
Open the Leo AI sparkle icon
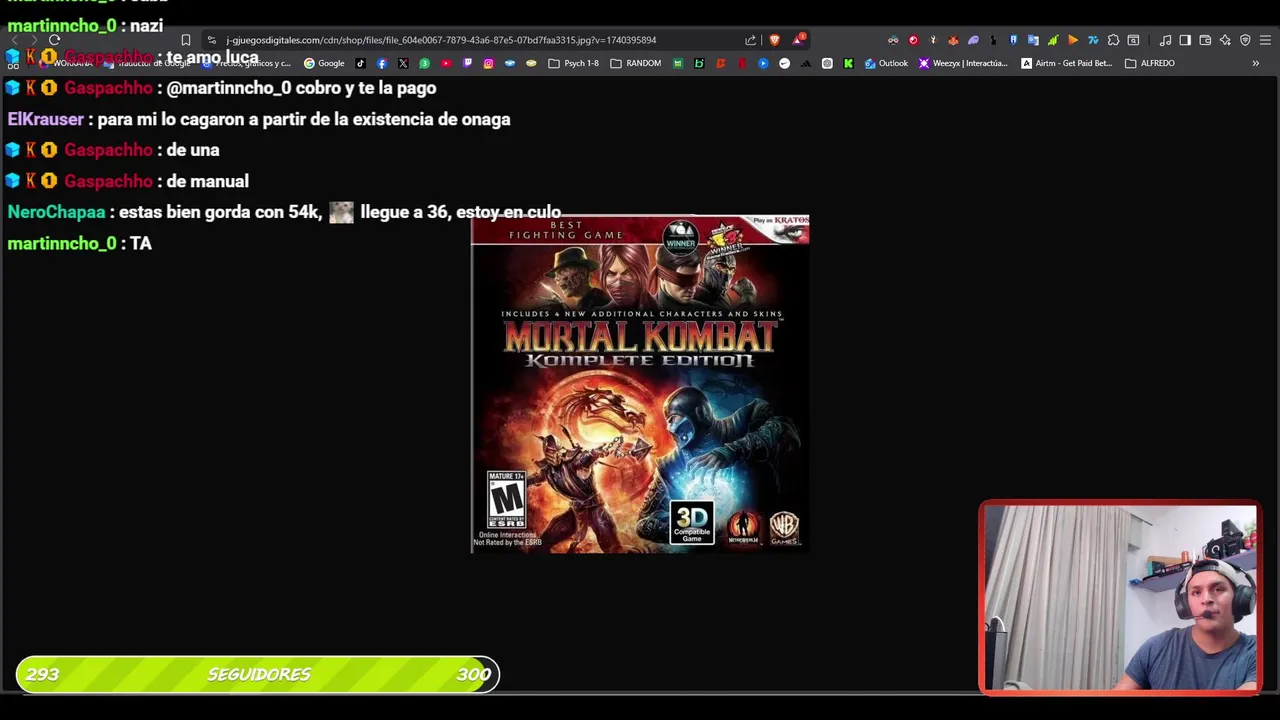pos(1225,40)
